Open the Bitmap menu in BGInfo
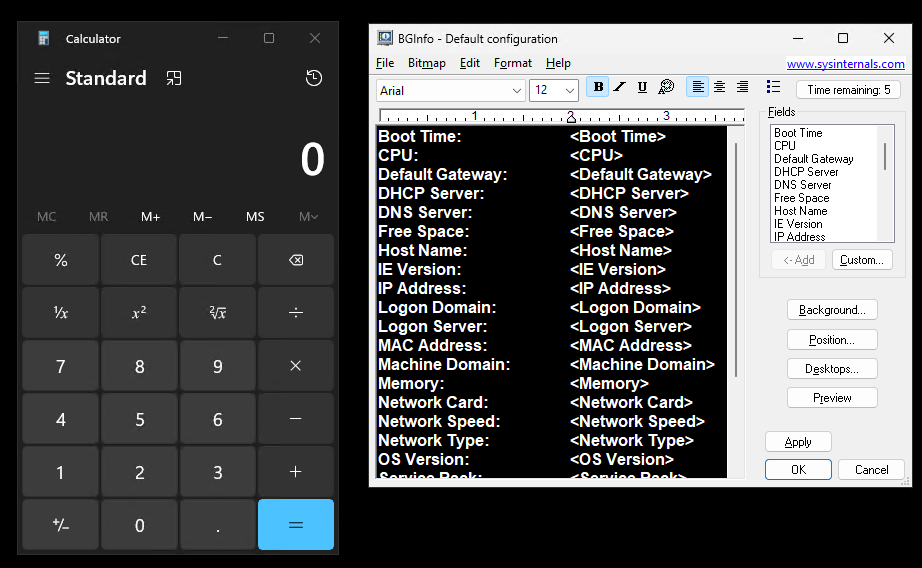This screenshot has height=568, width=922. click(x=426, y=63)
